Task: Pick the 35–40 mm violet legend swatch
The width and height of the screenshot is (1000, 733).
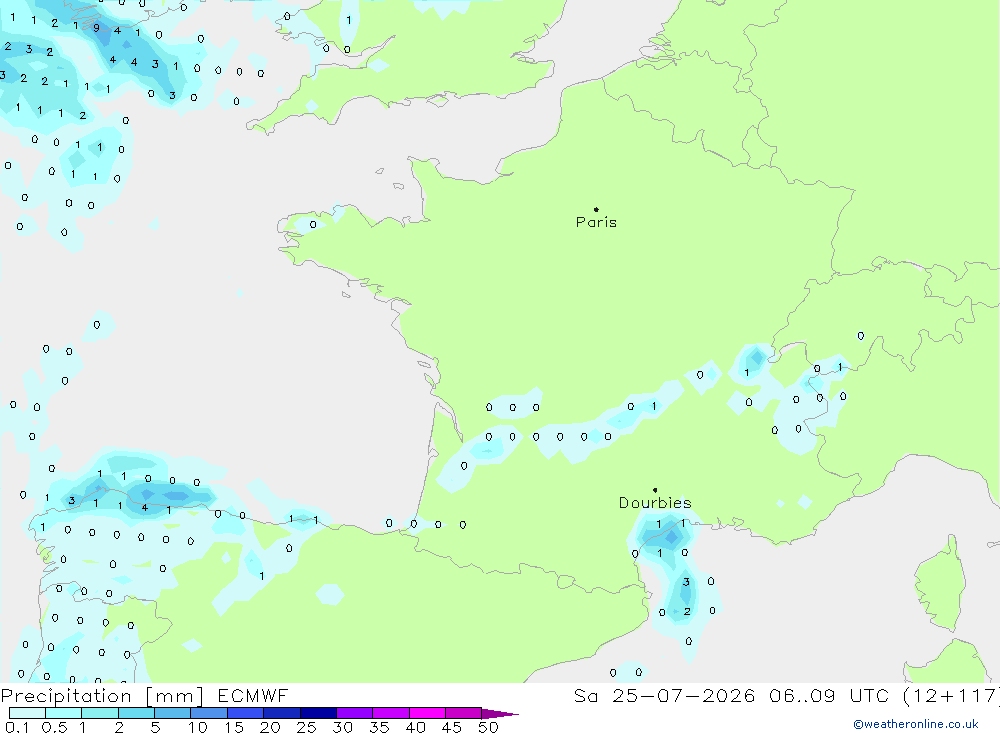Action: pyautogui.click(x=391, y=713)
